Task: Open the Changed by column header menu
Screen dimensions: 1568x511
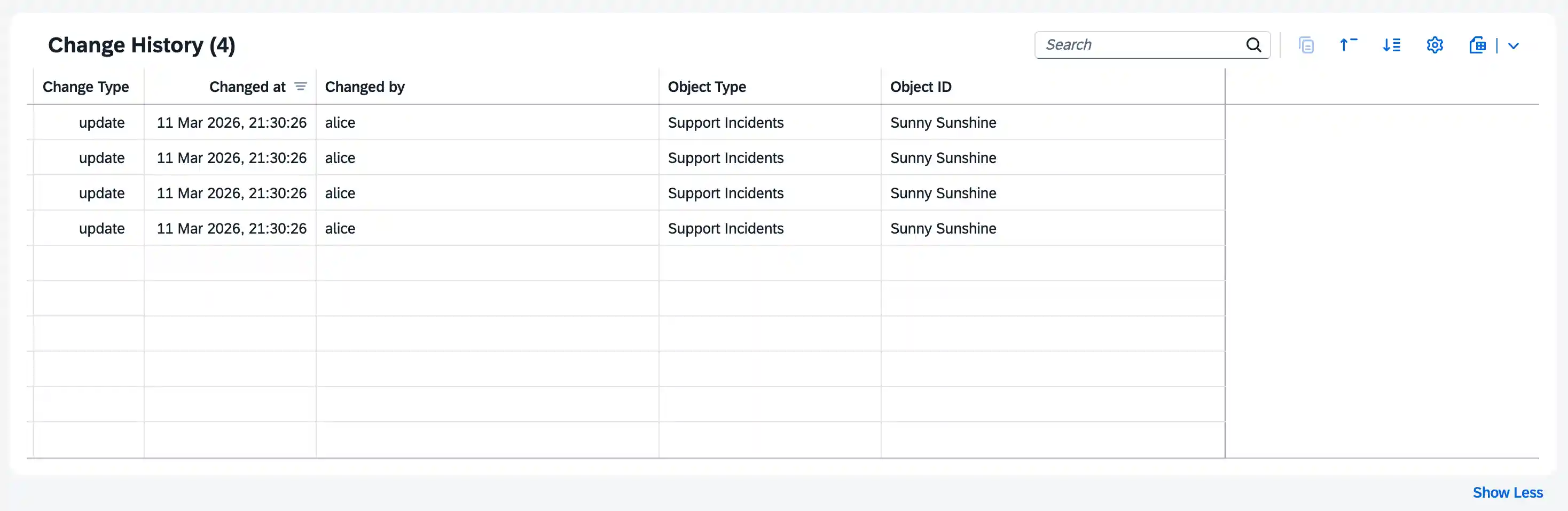Action: pyautogui.click(x=365, y=87)
